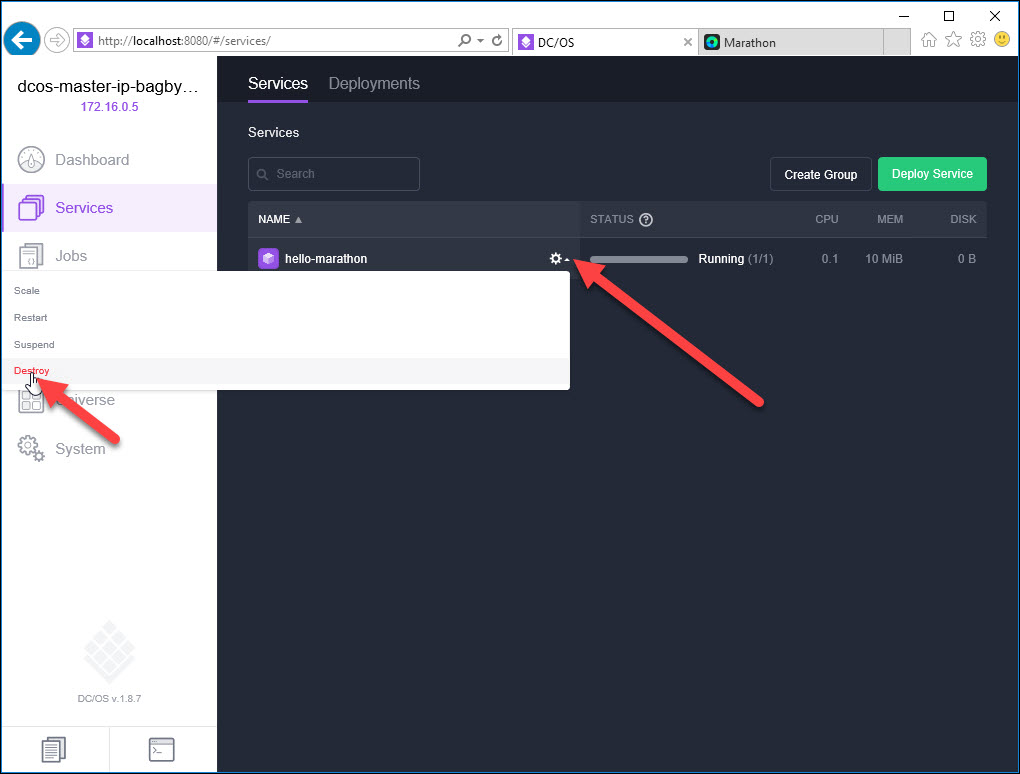
Task: Select the DC/OS browser tab
Action: coord(605,42)
